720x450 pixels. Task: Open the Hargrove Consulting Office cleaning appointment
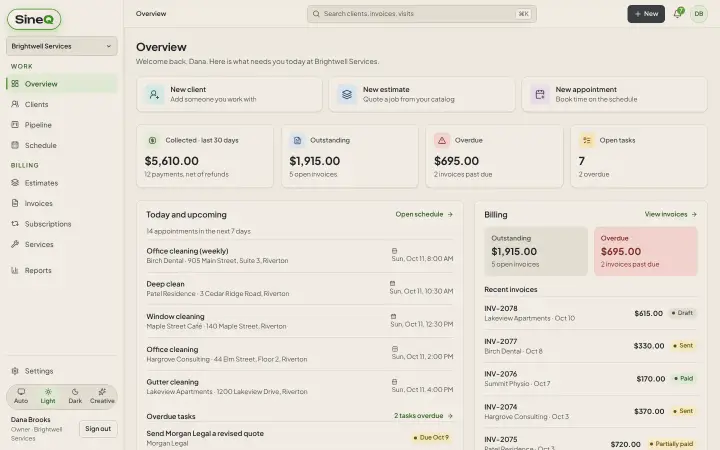(x=300, y=354)
